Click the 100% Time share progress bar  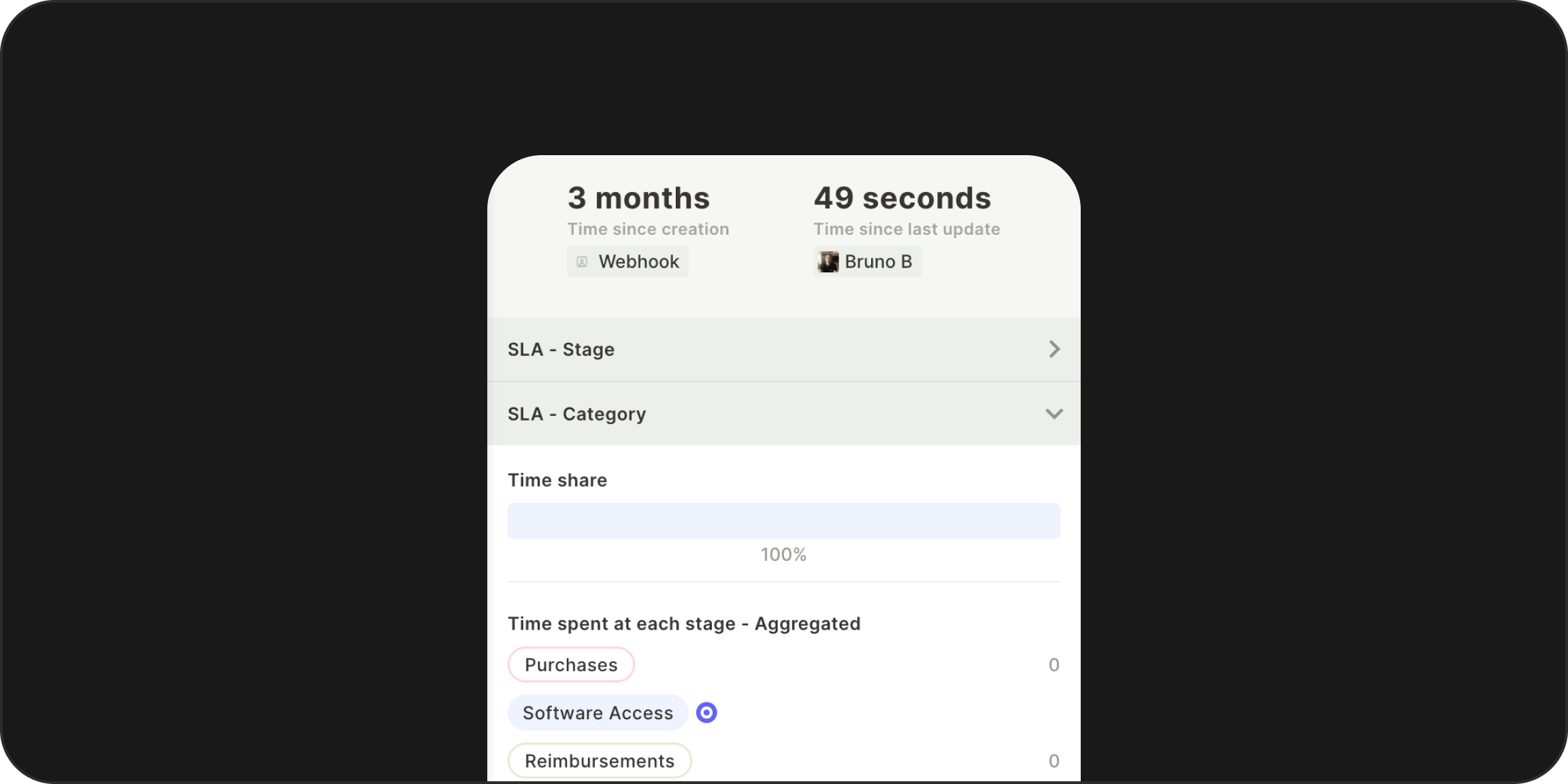point(783,520)
